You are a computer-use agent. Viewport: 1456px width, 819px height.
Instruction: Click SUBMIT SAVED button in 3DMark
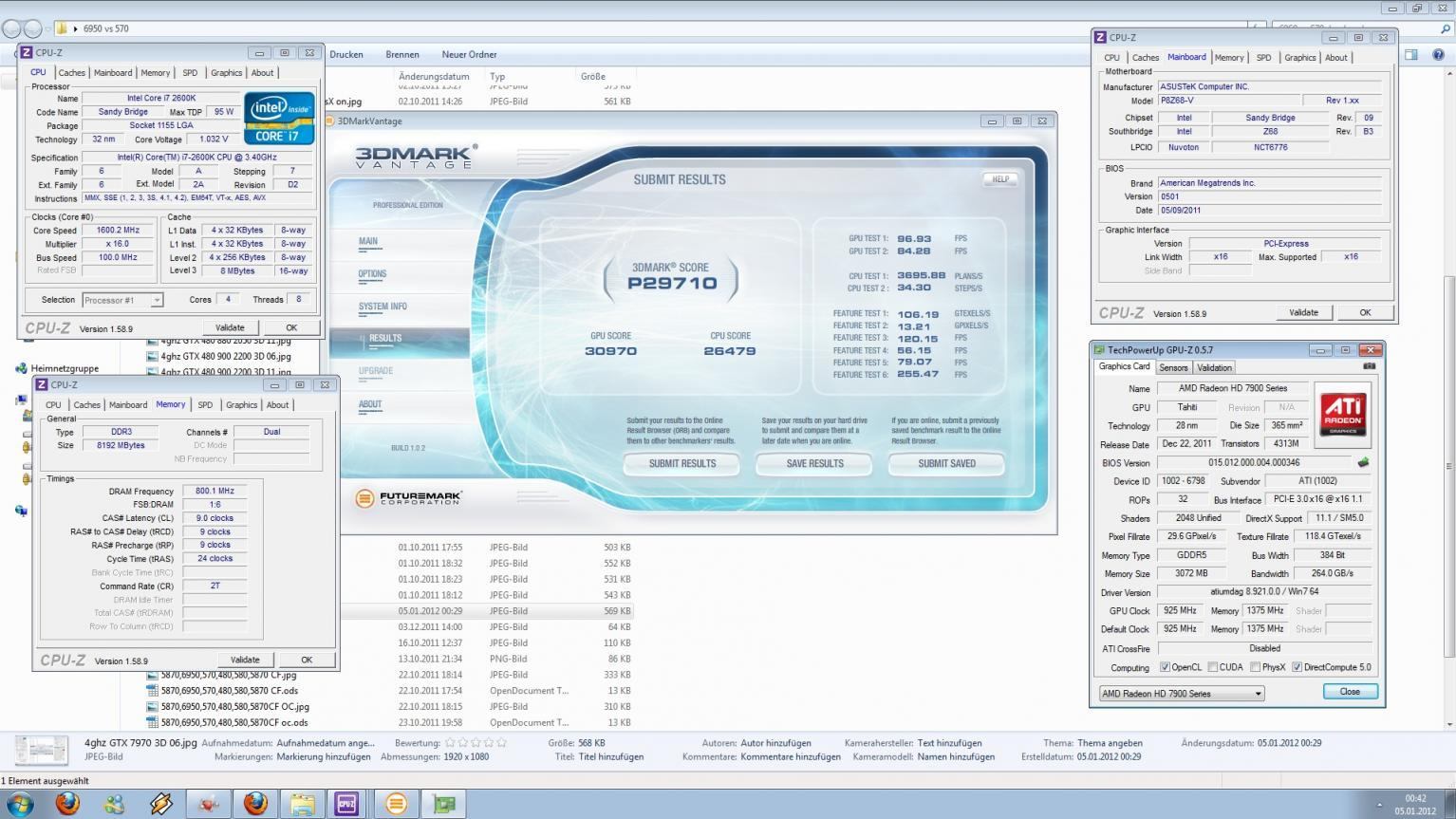pyautogui.click(x=946, y=463)
